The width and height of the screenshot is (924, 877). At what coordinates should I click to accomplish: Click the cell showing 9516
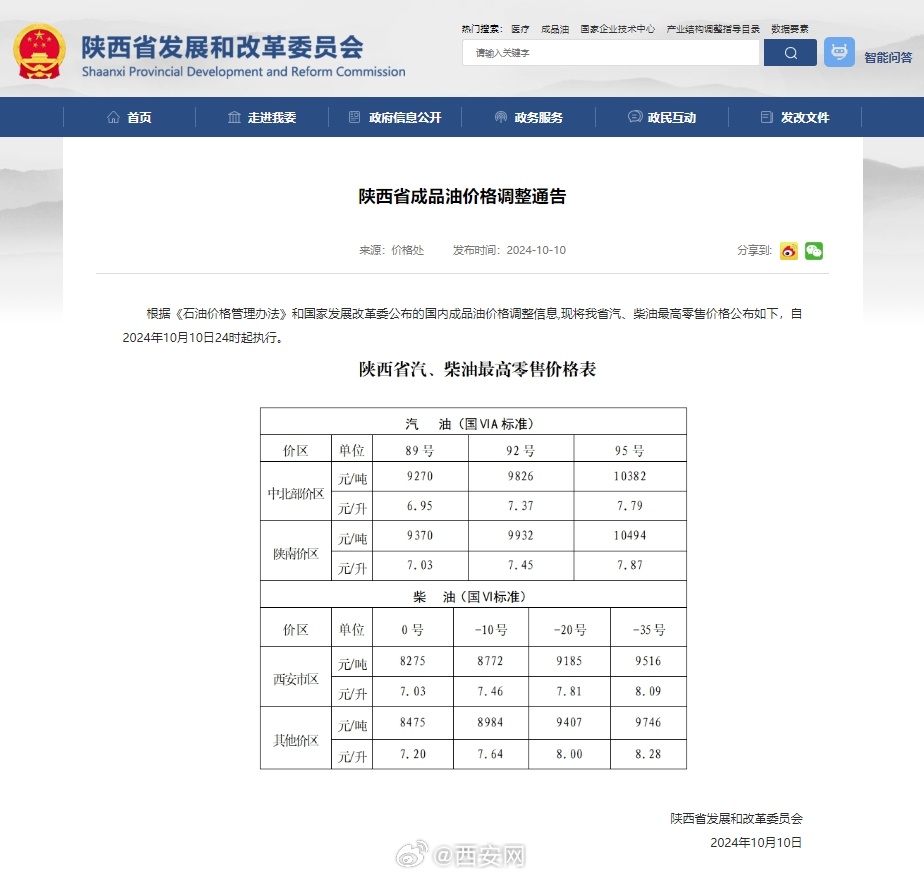pos(648,661)
